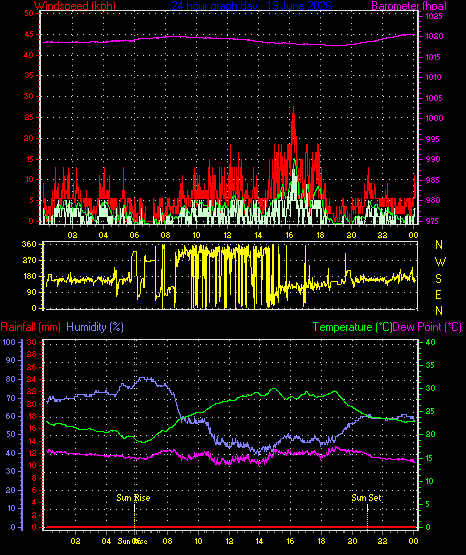The image size is (466, 555).
Task: Click the '70' humidity axis value
Action: click(11, 398)
